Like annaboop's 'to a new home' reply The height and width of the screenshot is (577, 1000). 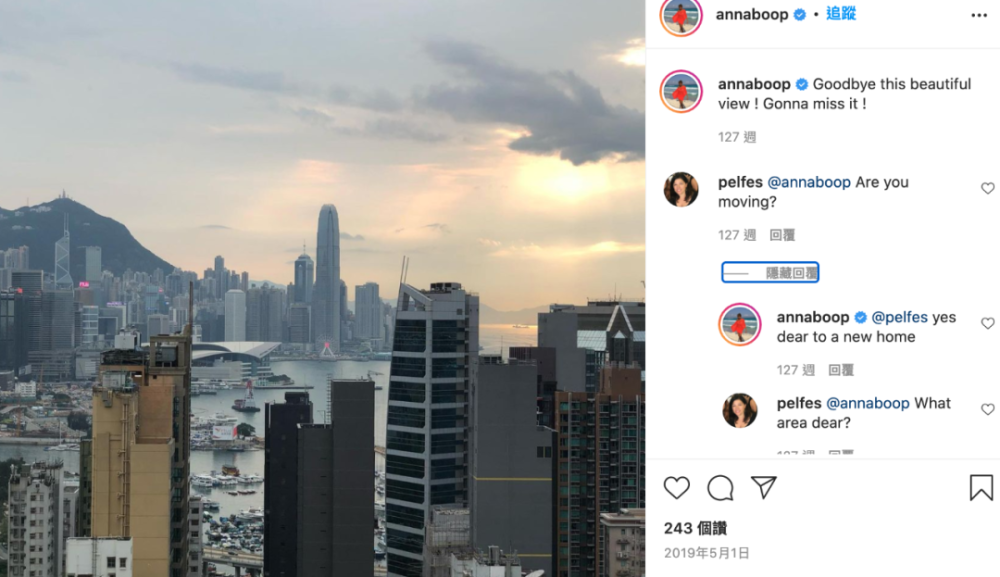(987, 323)
